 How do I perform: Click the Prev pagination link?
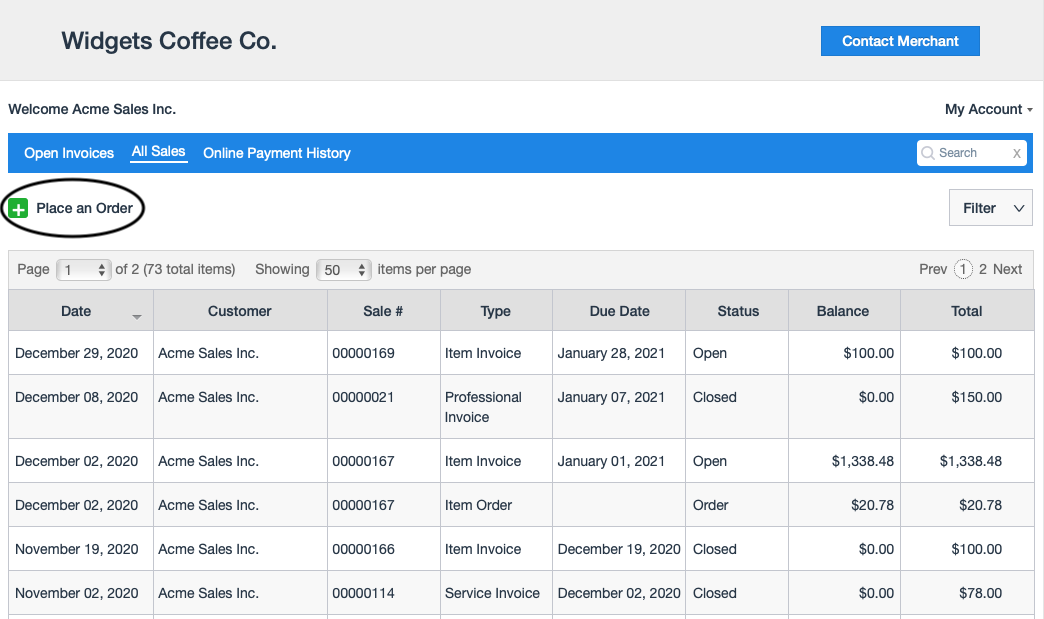click(932, 269)
